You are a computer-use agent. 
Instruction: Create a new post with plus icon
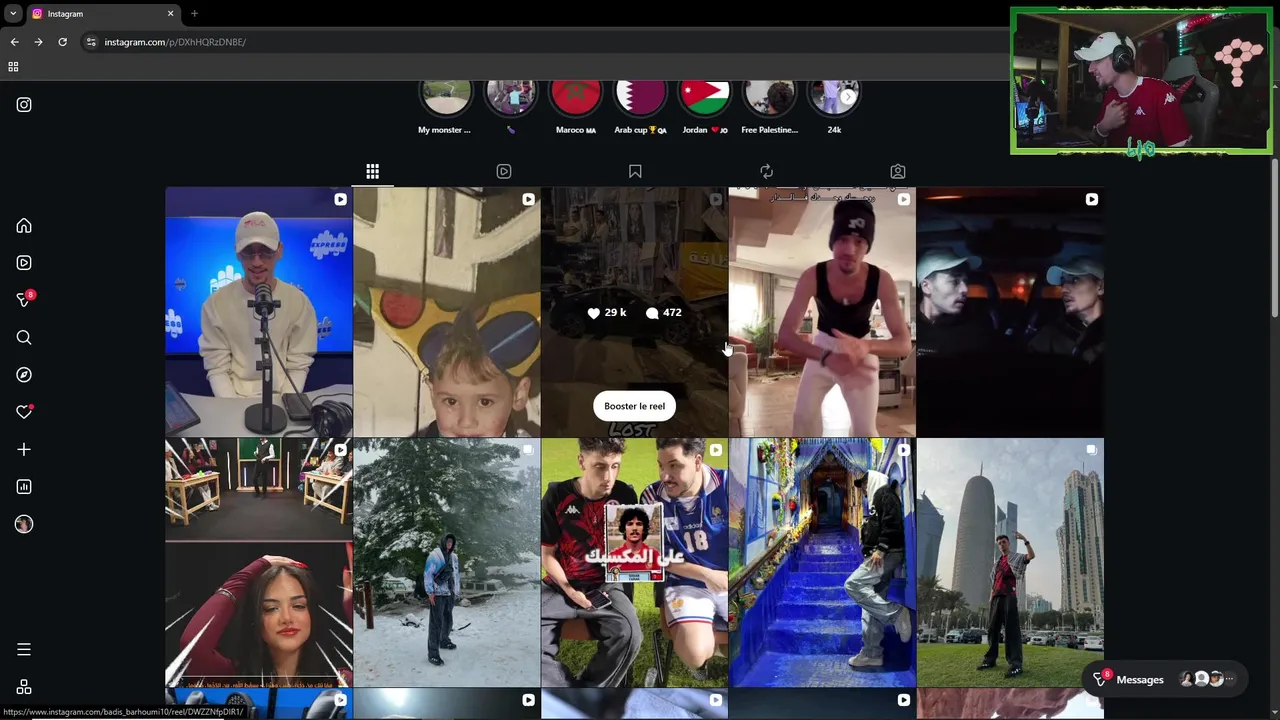click(24, 450)
